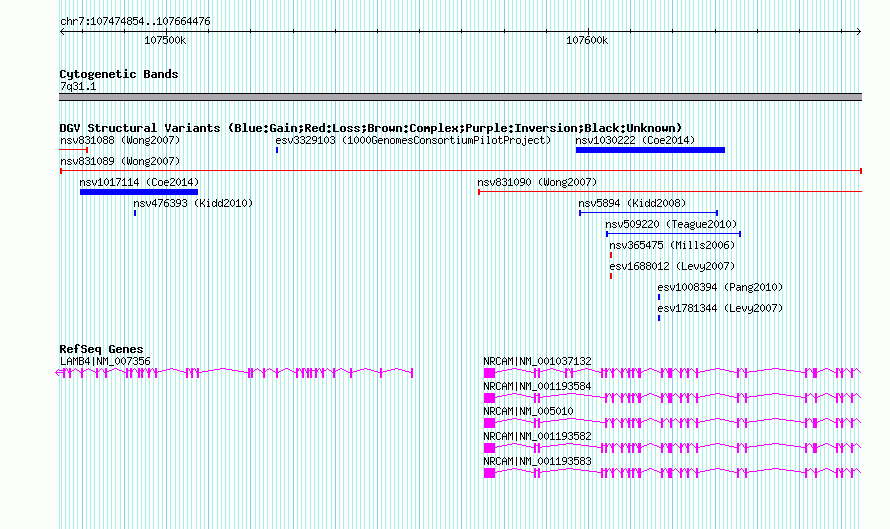Select the Cytogenetic Bands track title

(x=119, y=74)
